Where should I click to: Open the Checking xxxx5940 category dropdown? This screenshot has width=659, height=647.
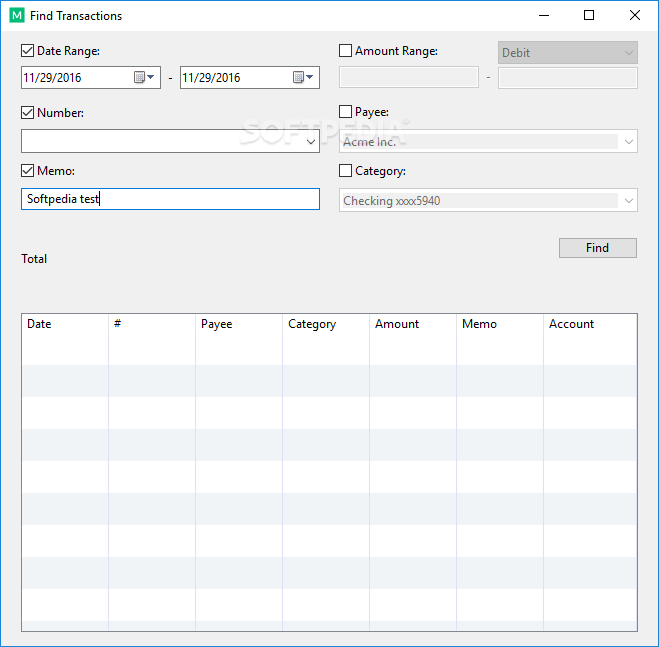click(629, 201)
